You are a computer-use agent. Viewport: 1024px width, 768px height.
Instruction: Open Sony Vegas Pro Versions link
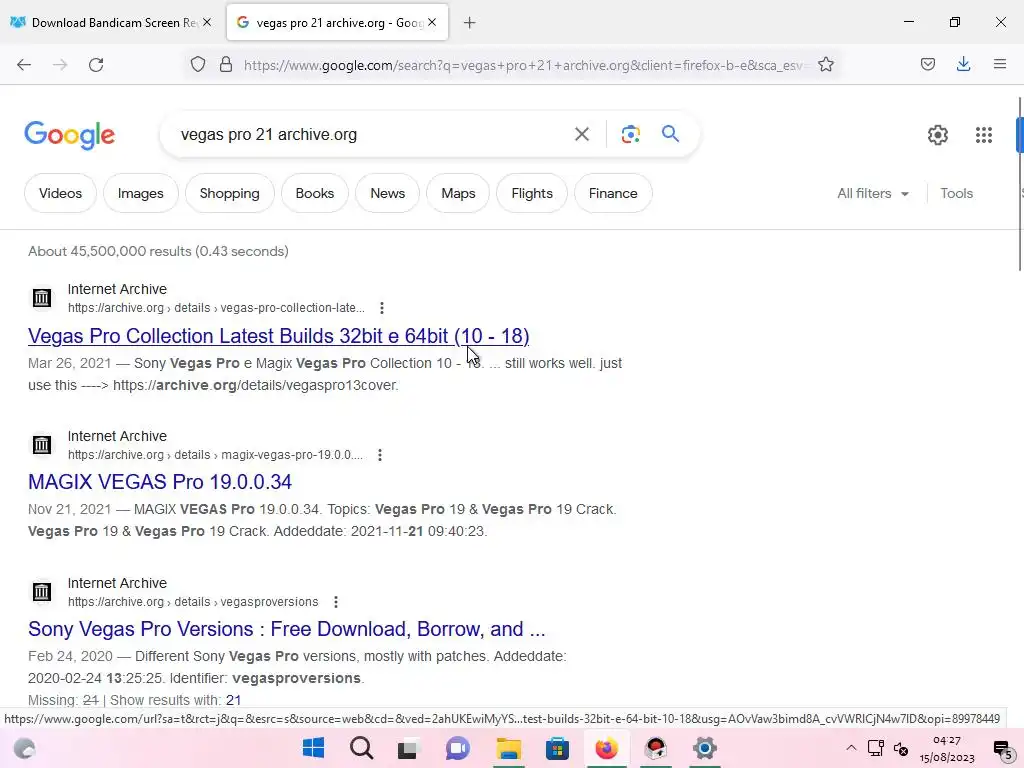tap(287, 629)
